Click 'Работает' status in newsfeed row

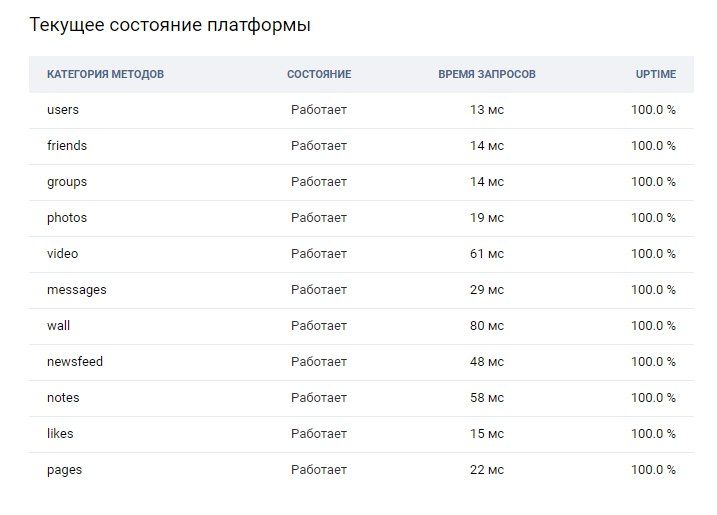pos(319,361)
